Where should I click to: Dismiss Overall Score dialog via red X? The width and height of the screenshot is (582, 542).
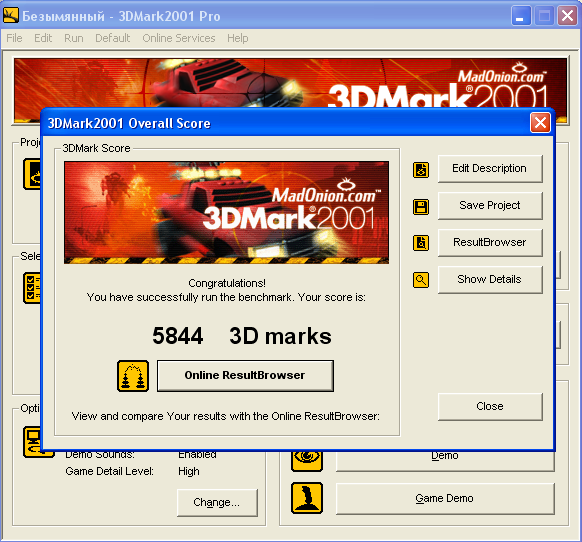pyautogui.click(x=540, y=123)
